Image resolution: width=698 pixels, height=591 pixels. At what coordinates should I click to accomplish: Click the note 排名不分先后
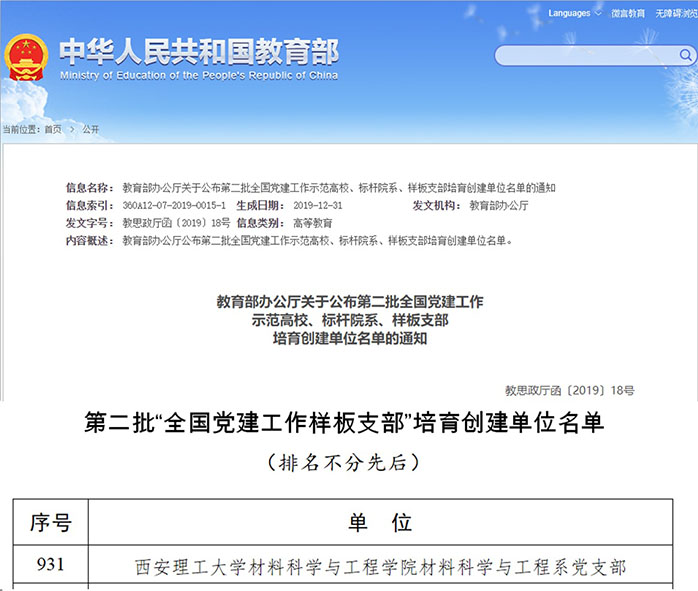344,463
